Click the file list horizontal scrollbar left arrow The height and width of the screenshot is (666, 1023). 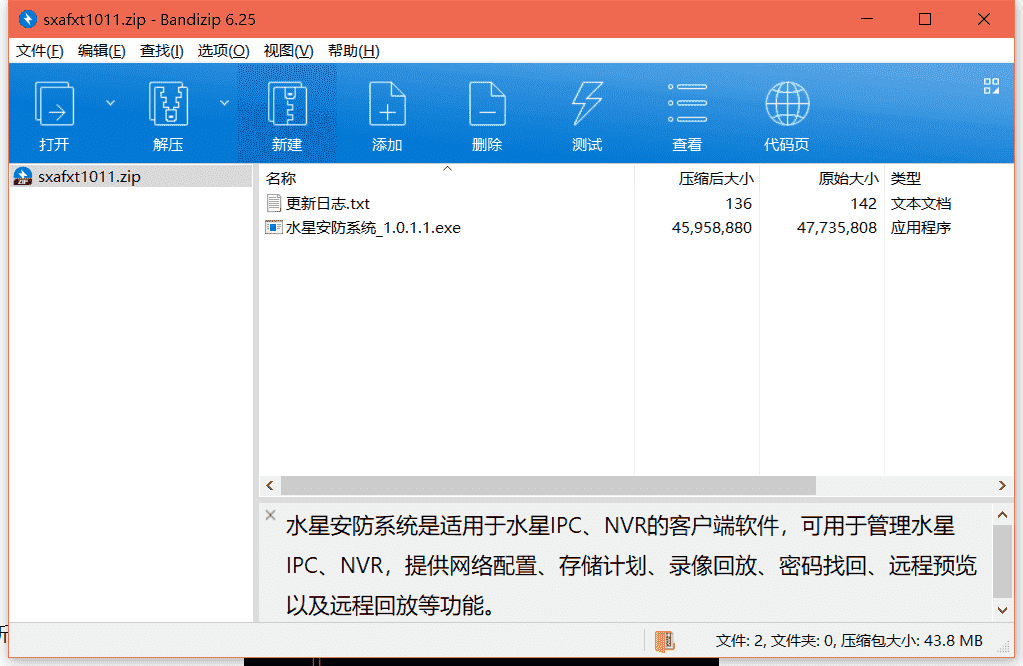pyautogui.click(x=269, y=485)
